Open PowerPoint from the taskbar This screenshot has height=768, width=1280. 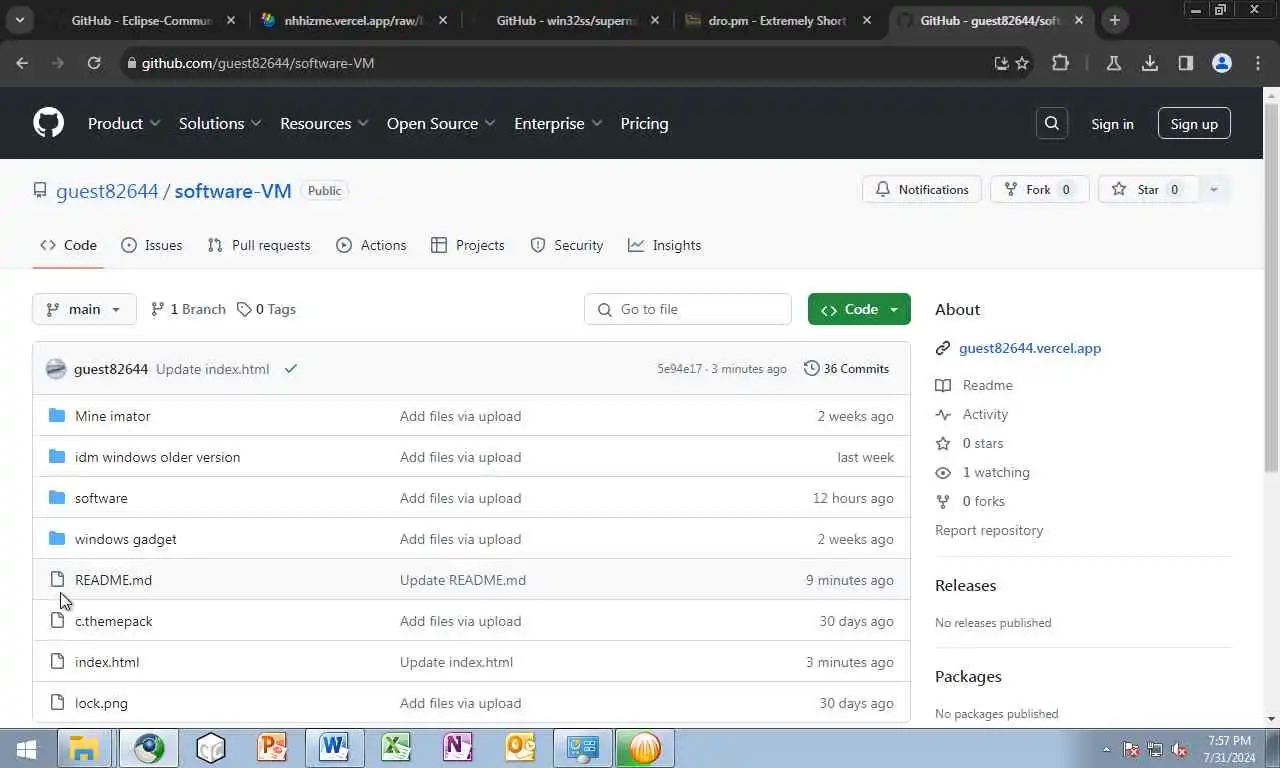tap(272, 748)
